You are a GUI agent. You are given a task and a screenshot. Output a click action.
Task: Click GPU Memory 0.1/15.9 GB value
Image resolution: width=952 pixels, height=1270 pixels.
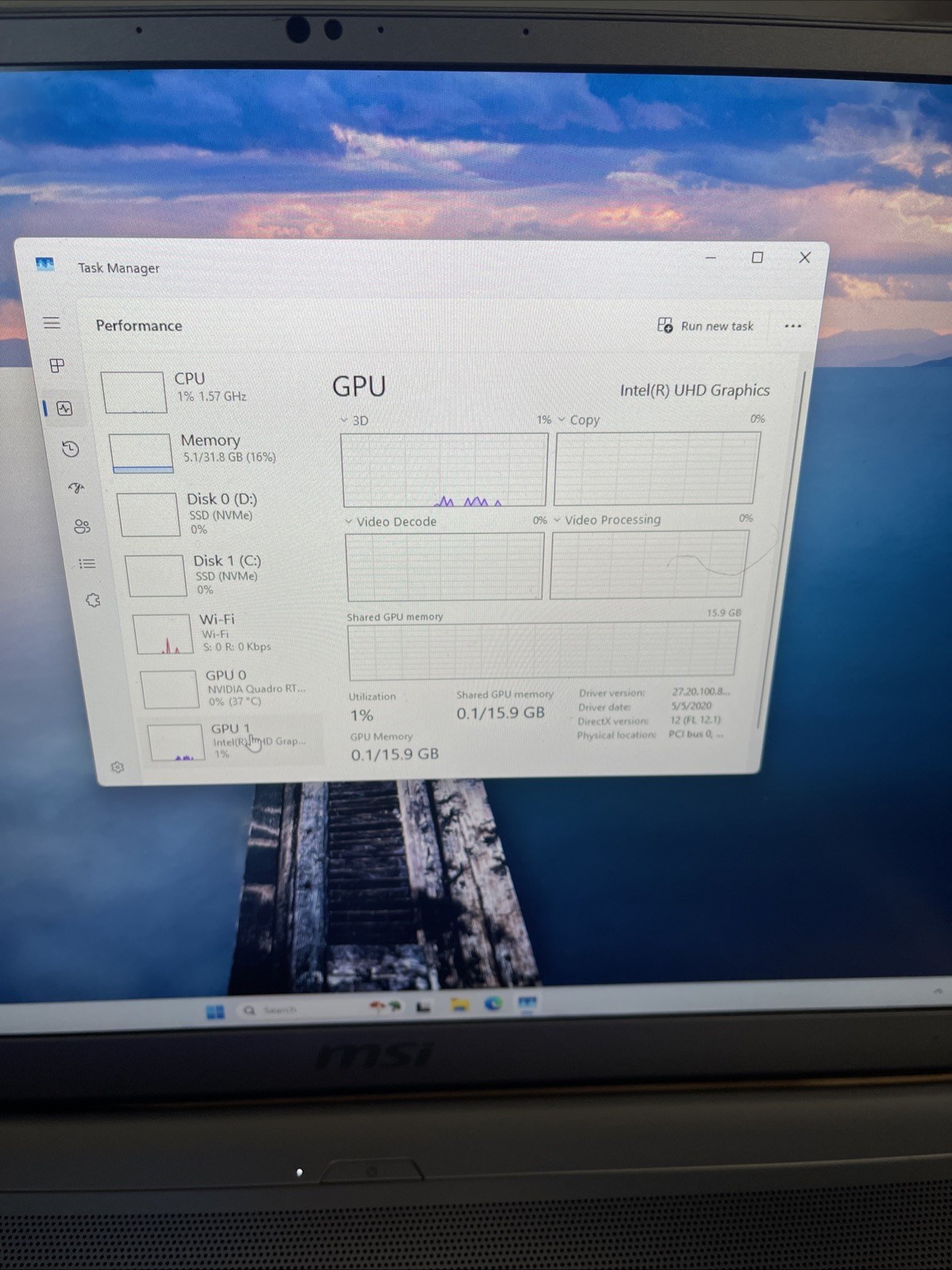[x=395, y=754]
